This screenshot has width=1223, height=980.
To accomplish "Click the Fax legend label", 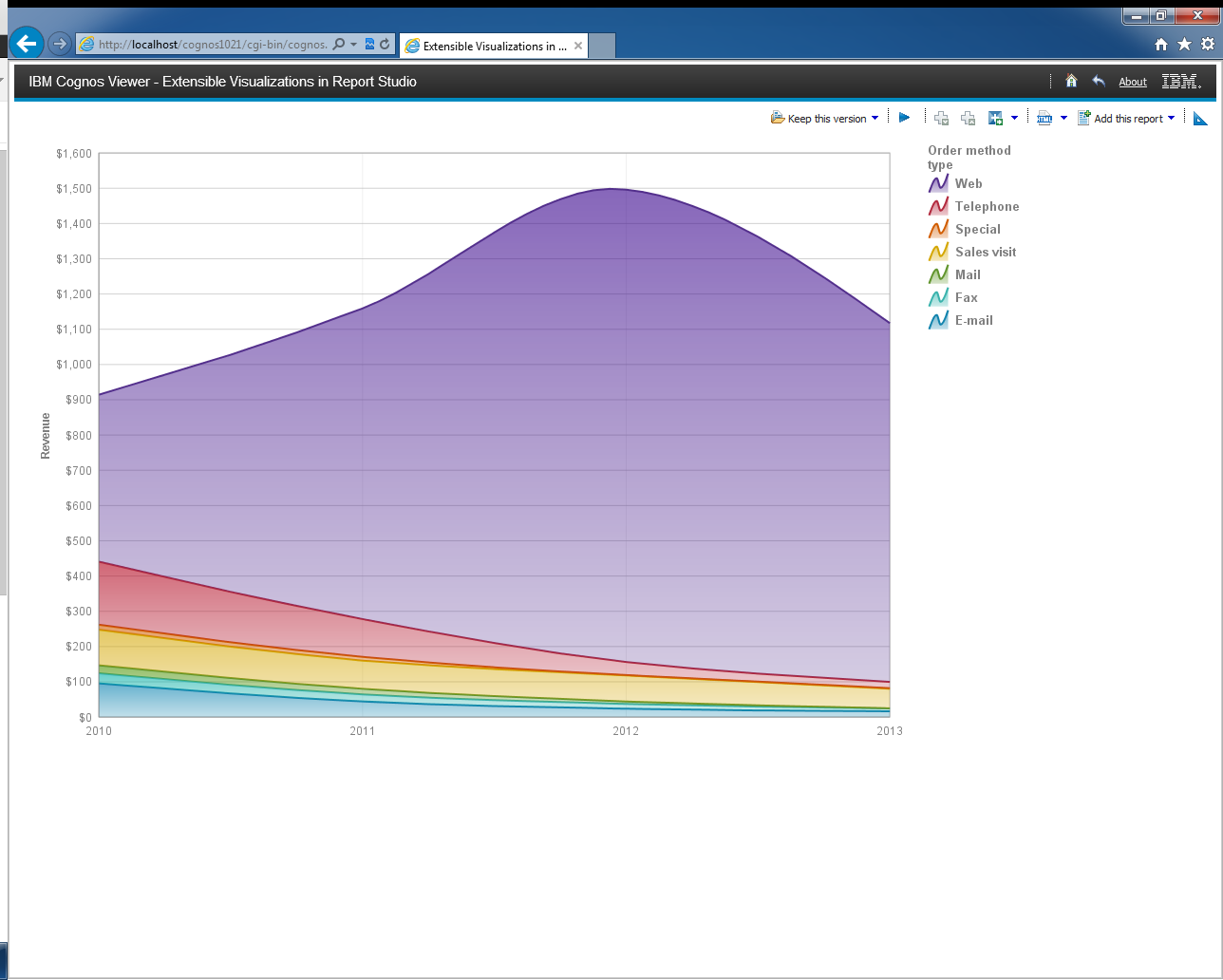I will click(967, 297).
